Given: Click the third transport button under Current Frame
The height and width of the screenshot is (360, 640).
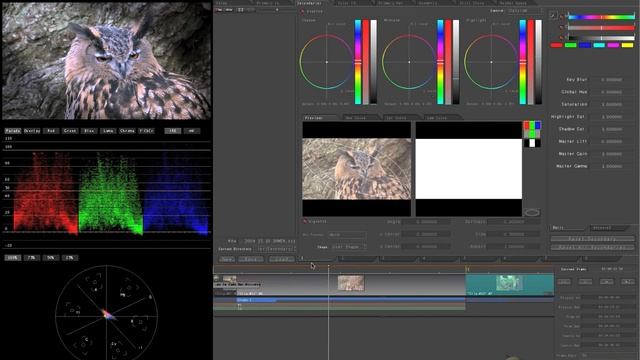Looking at the screenshot, I should [606, 282].
